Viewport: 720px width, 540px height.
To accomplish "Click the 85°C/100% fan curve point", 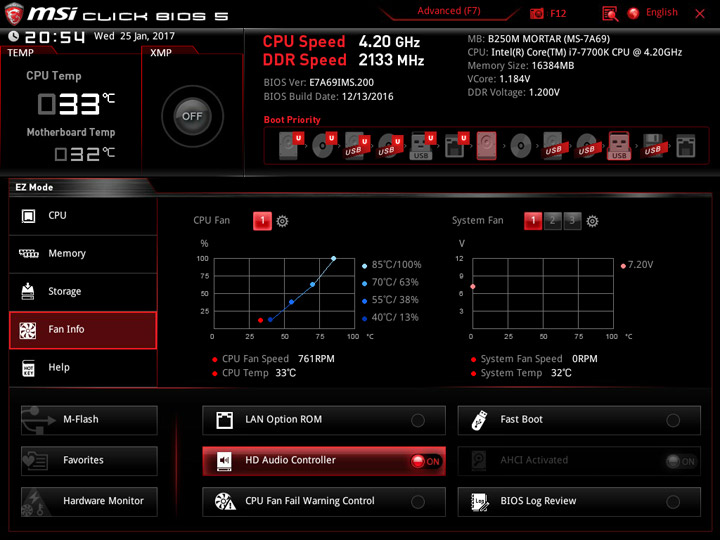I will coord(333,259).
